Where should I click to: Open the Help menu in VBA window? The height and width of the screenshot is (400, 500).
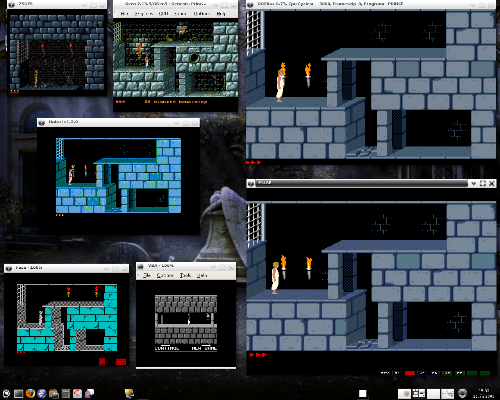pyautogui.click(x=202, y=275)
